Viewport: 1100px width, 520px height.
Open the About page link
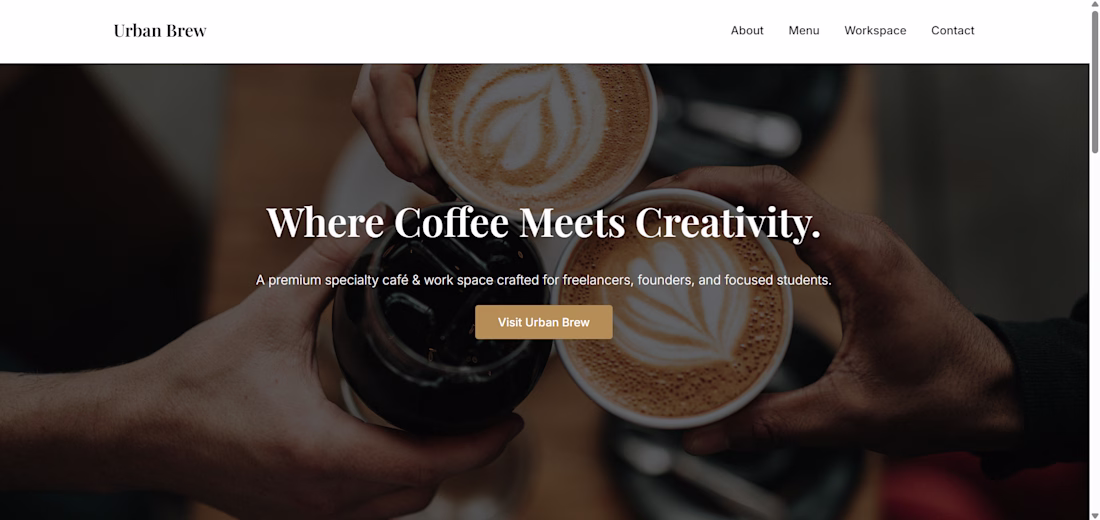click(747, 31)
